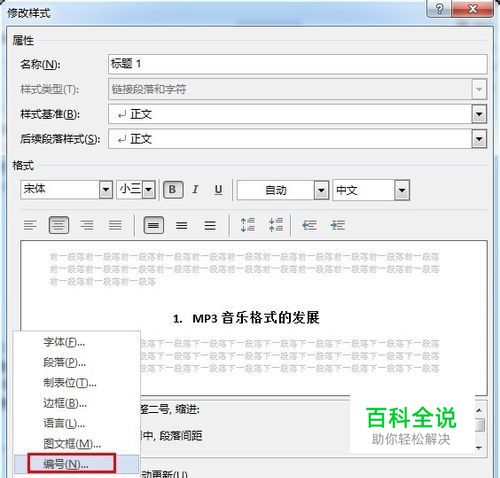Screen dimensions: 500x478
Task: Open the 小三 font size dropdown
Action: click(149, 190)
